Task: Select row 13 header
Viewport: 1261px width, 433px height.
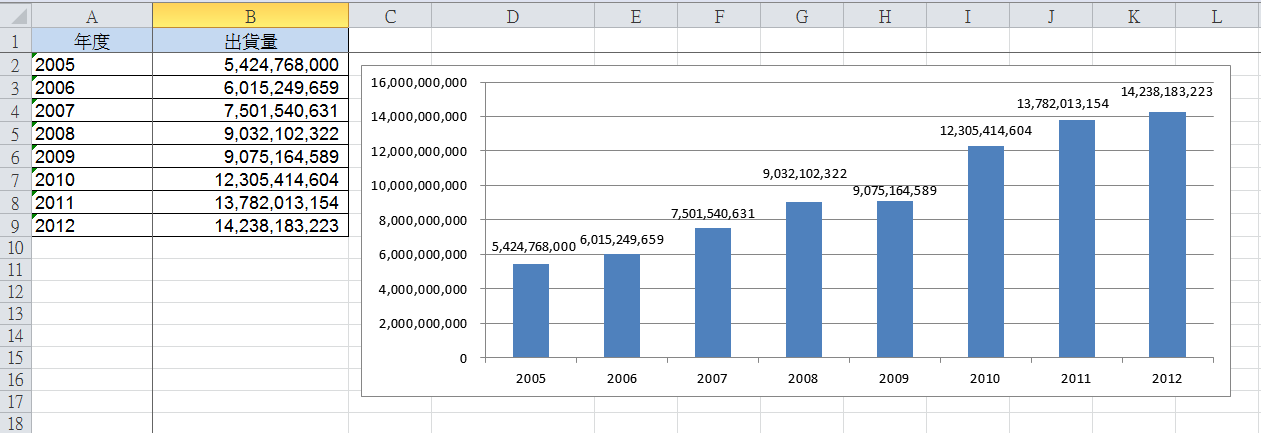Action: pyautogui.click(x=16, y=313)
